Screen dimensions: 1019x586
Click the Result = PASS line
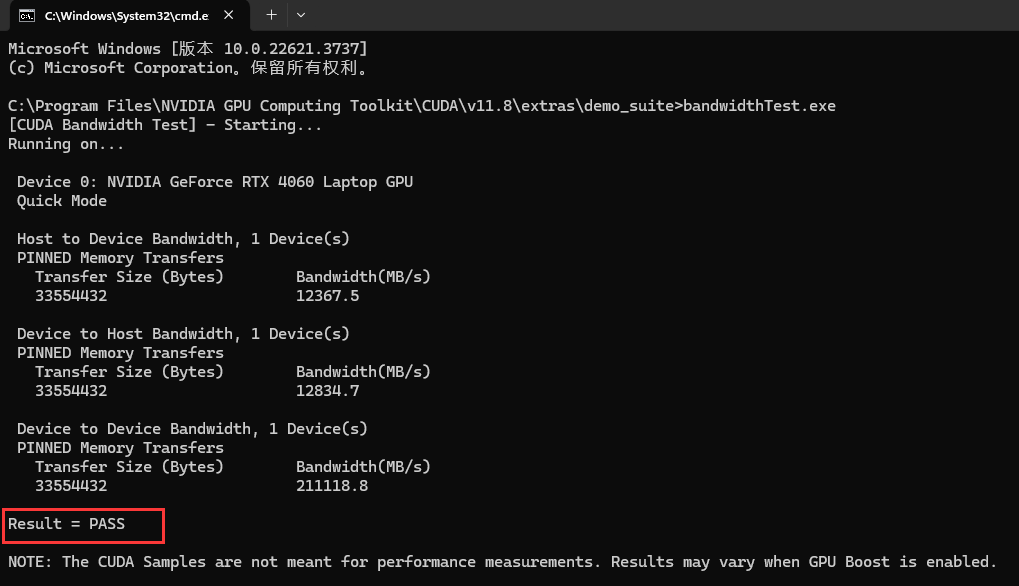[x=66, y=523]
